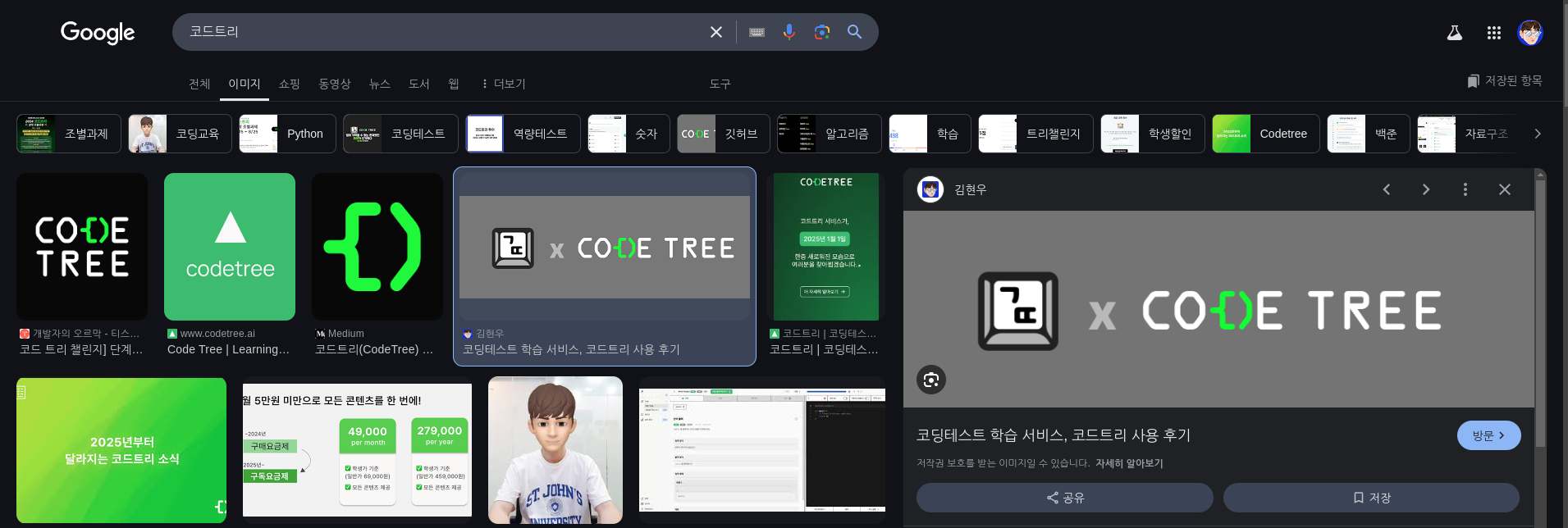Image resolution: width=1568 pixels, height=528 pixels.
Task: Open the Medium green braces thumbnail
Action: pos(377,247)
